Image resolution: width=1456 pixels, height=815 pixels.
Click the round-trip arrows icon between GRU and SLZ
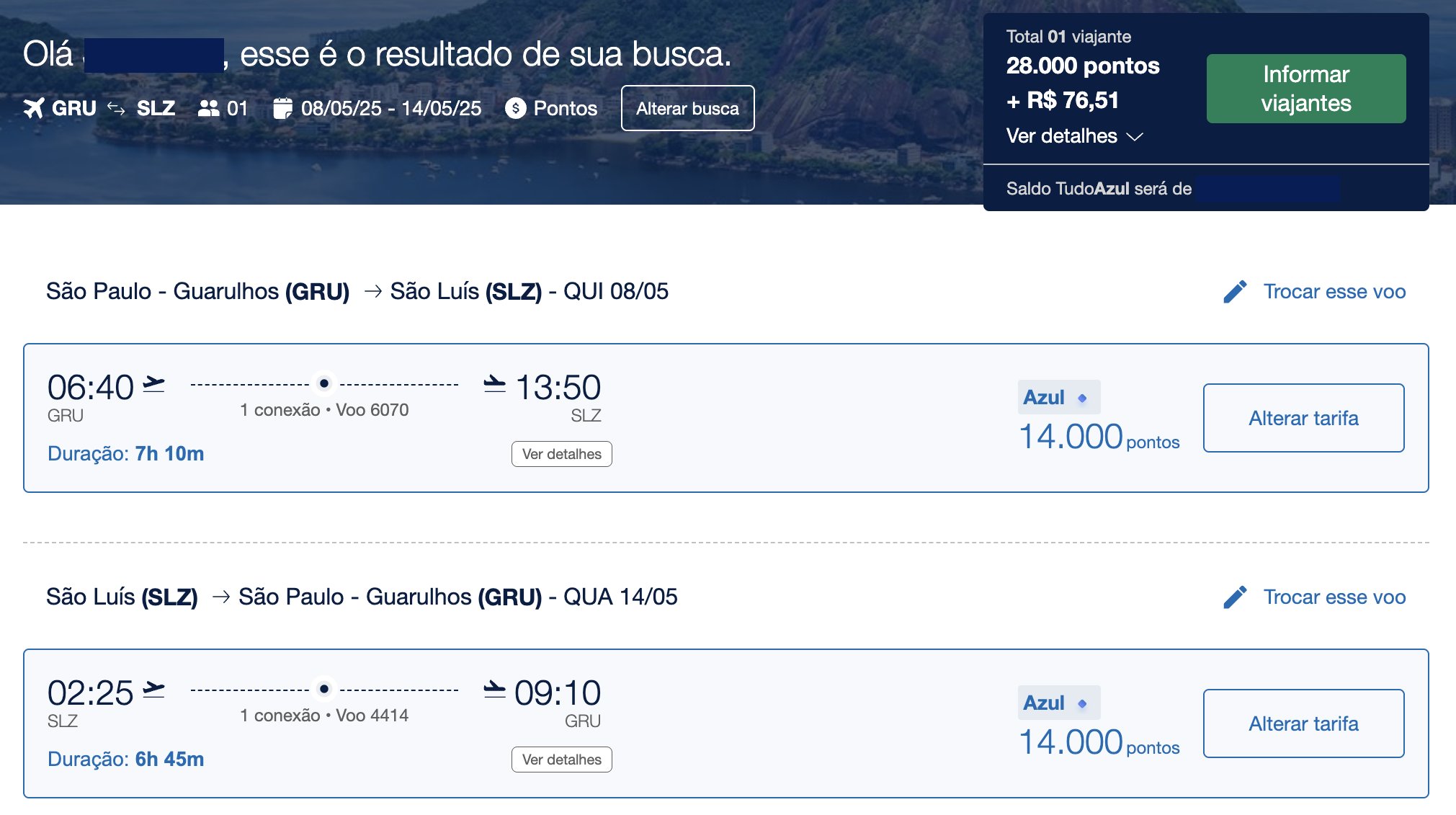point(116,108)
